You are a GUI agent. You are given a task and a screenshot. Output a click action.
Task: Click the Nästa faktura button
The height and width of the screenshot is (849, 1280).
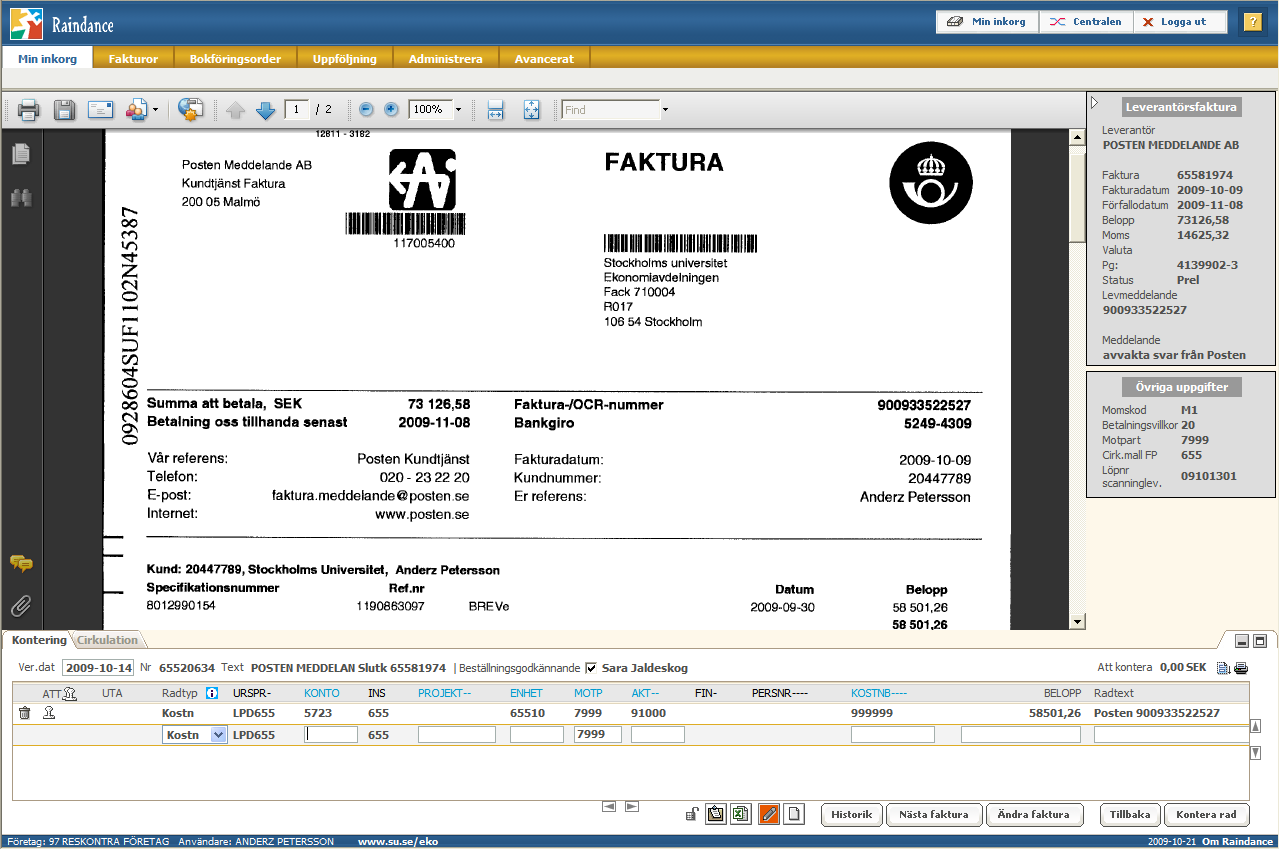[934, 814]
